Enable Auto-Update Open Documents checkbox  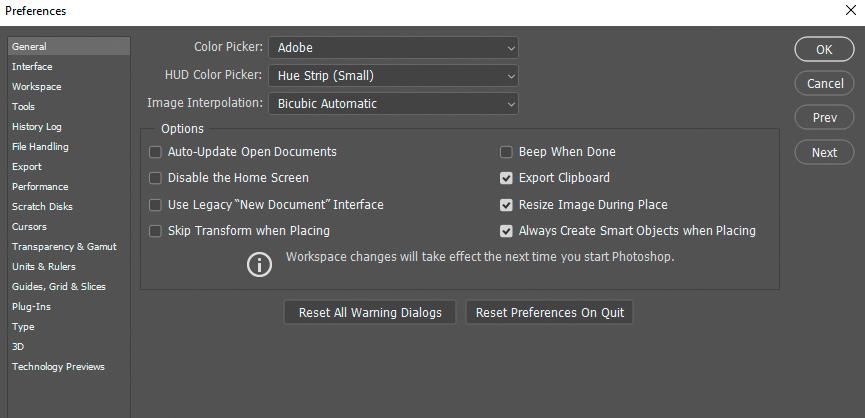pyautogui.click(x=155, y=152)
